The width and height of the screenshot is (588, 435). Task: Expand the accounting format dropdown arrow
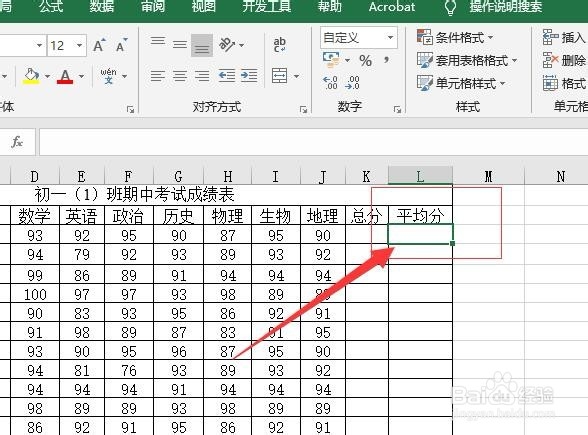pyautogui.click(x=347, y=60)
